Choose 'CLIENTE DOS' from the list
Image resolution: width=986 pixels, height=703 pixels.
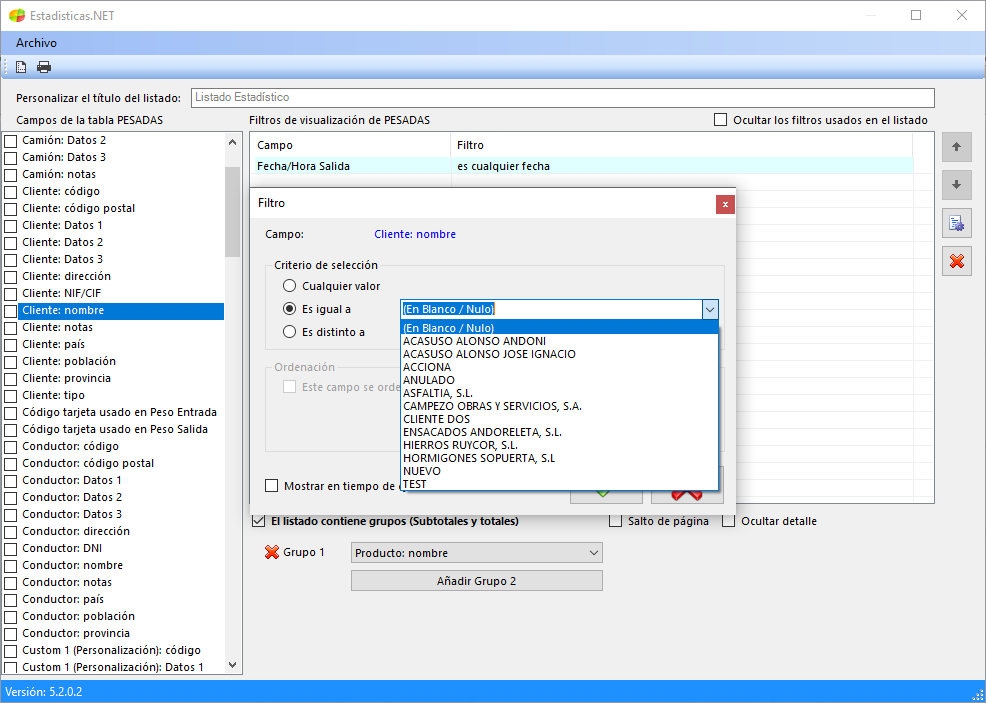tap(560, 419)
